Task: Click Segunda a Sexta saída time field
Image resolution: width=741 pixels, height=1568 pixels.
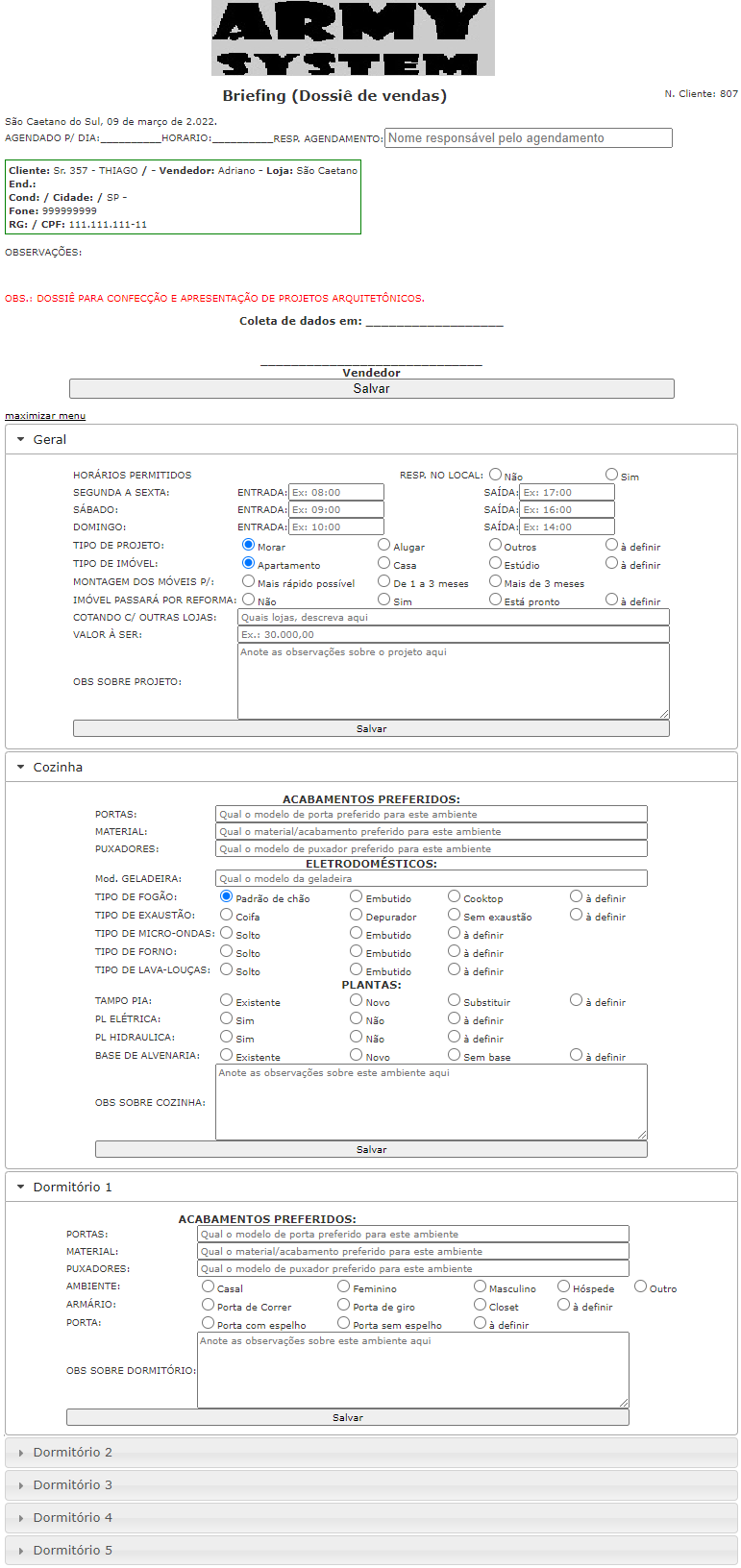Action: tap(567, 492)
